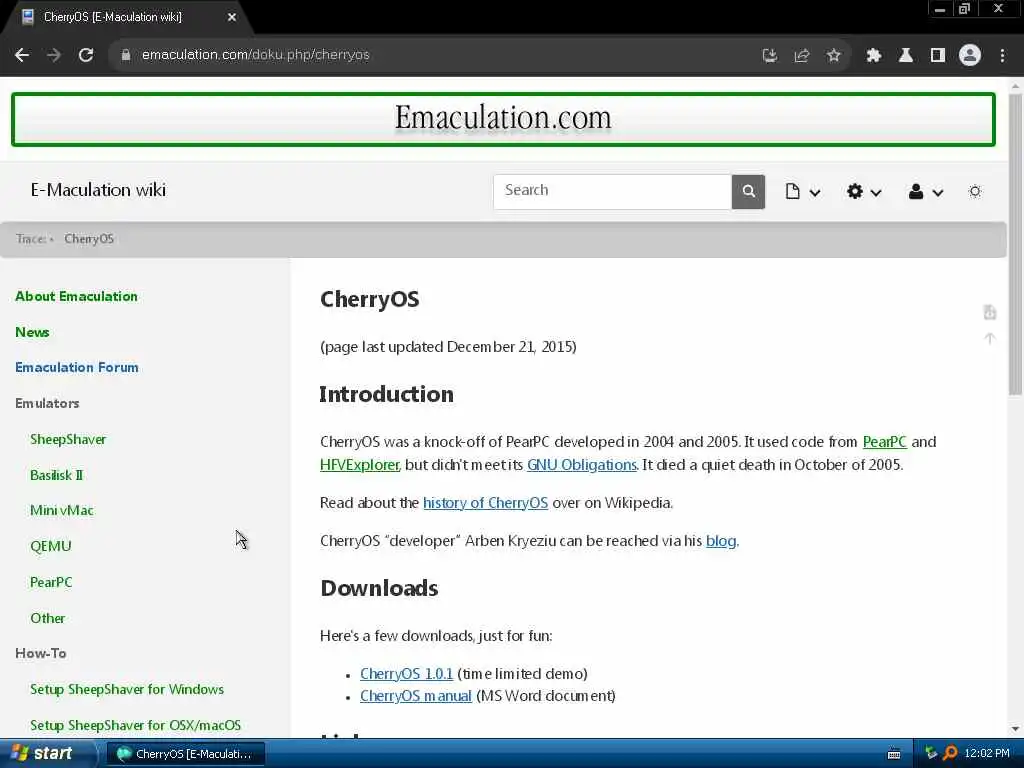Viewport: 1024px width, 768px height.
Task: Open the Basilisk II emulator page
Action: [x=56, y=475]
